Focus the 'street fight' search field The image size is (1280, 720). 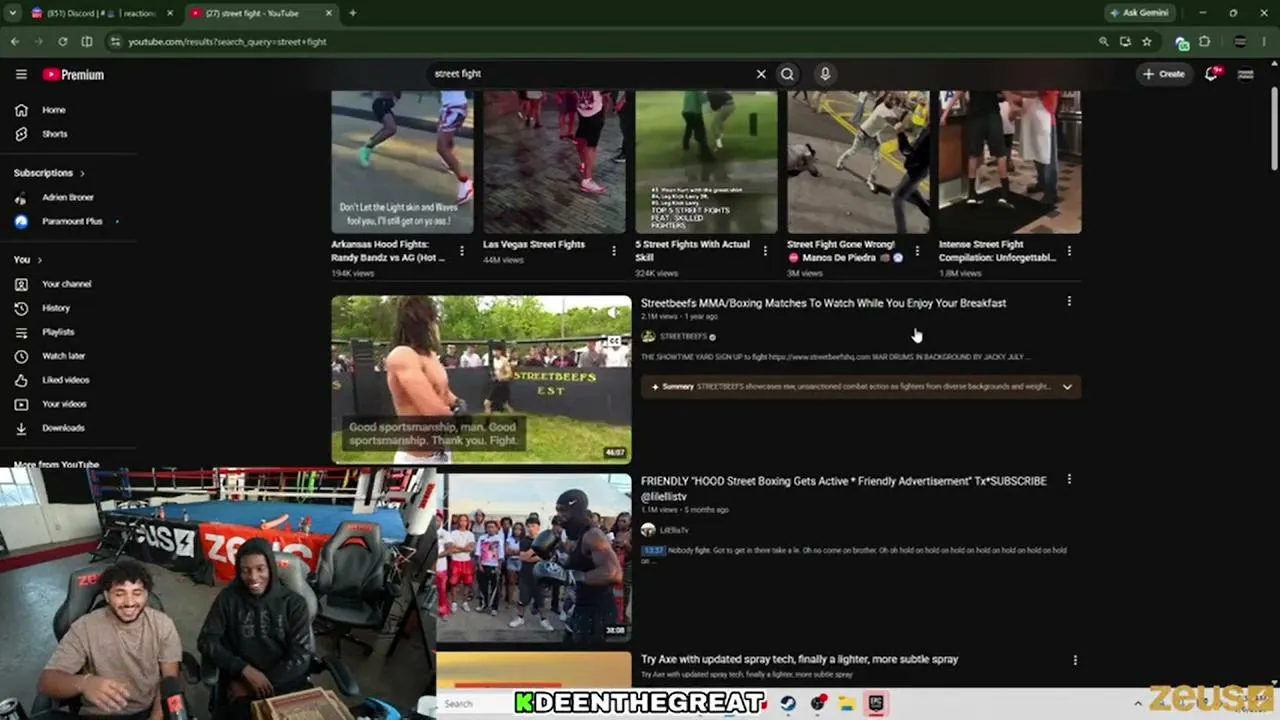coord(590,74)
